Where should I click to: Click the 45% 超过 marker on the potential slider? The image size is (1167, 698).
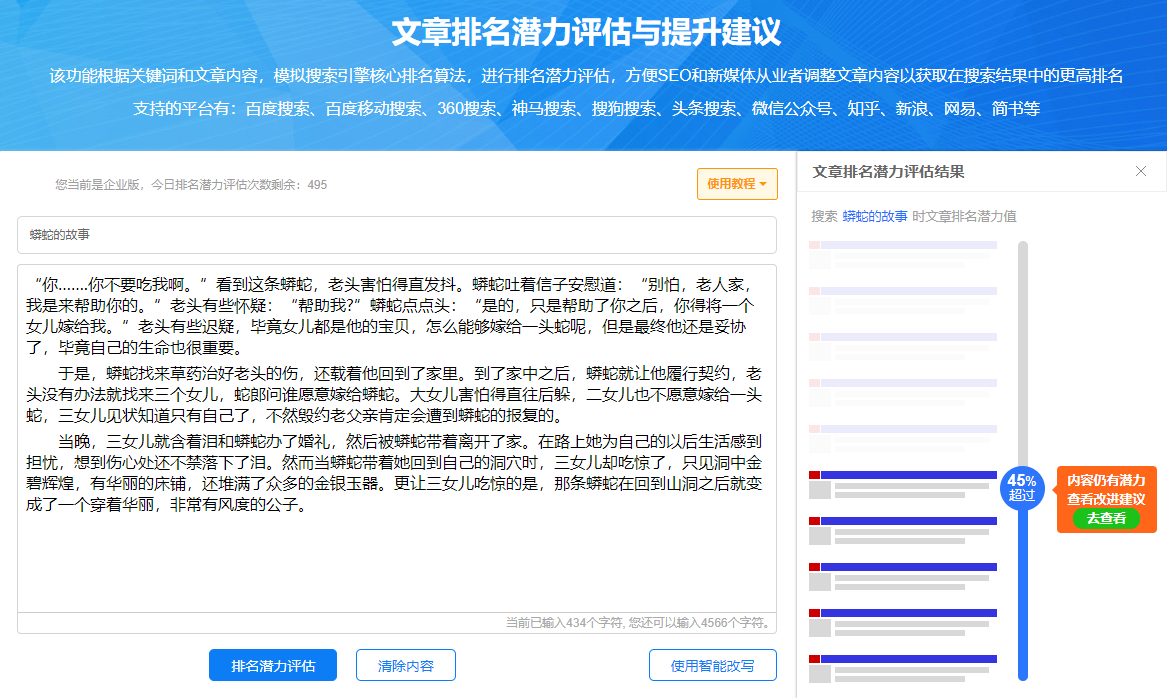[1022, 490]
